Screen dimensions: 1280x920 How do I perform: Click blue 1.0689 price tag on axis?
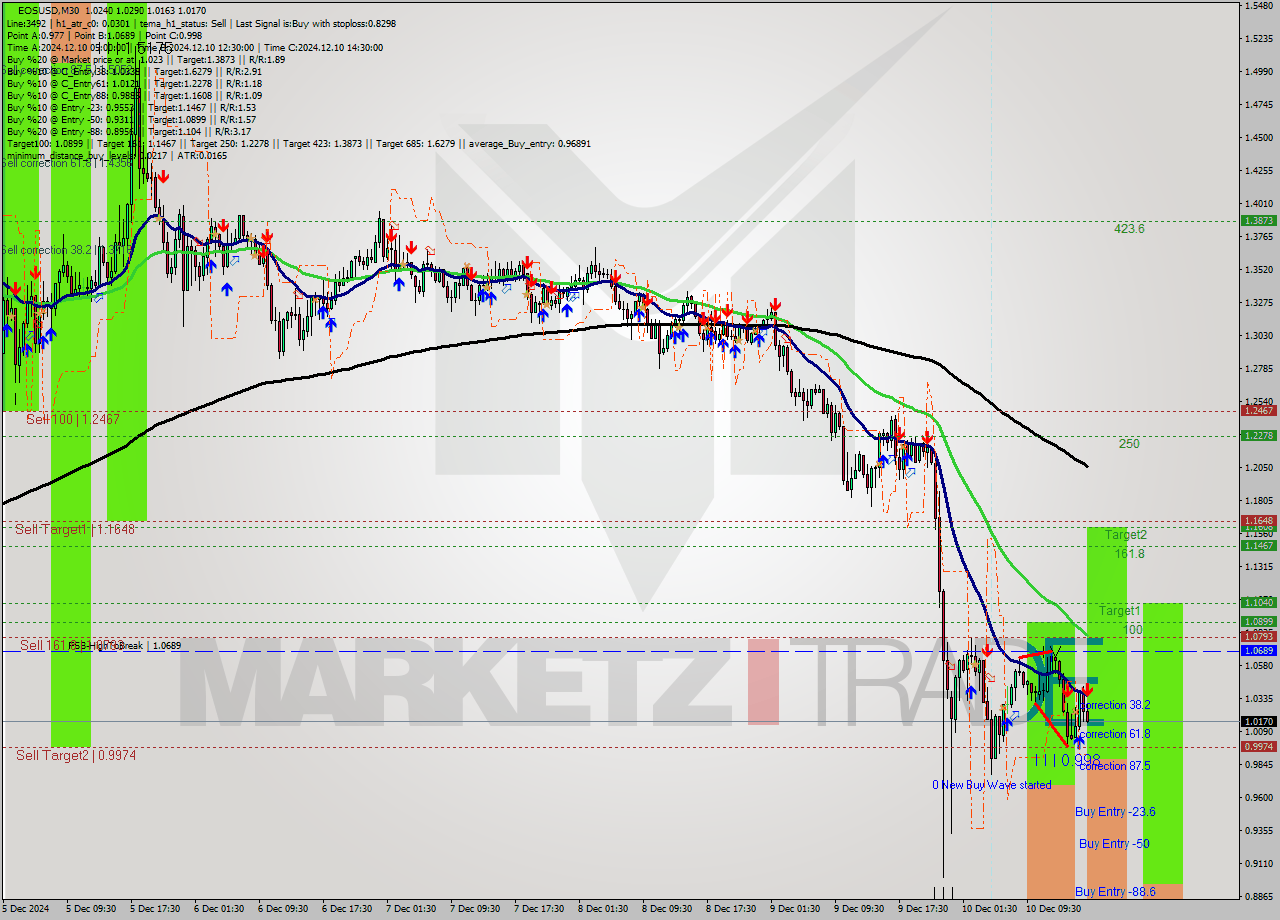tap(1258, 650)
